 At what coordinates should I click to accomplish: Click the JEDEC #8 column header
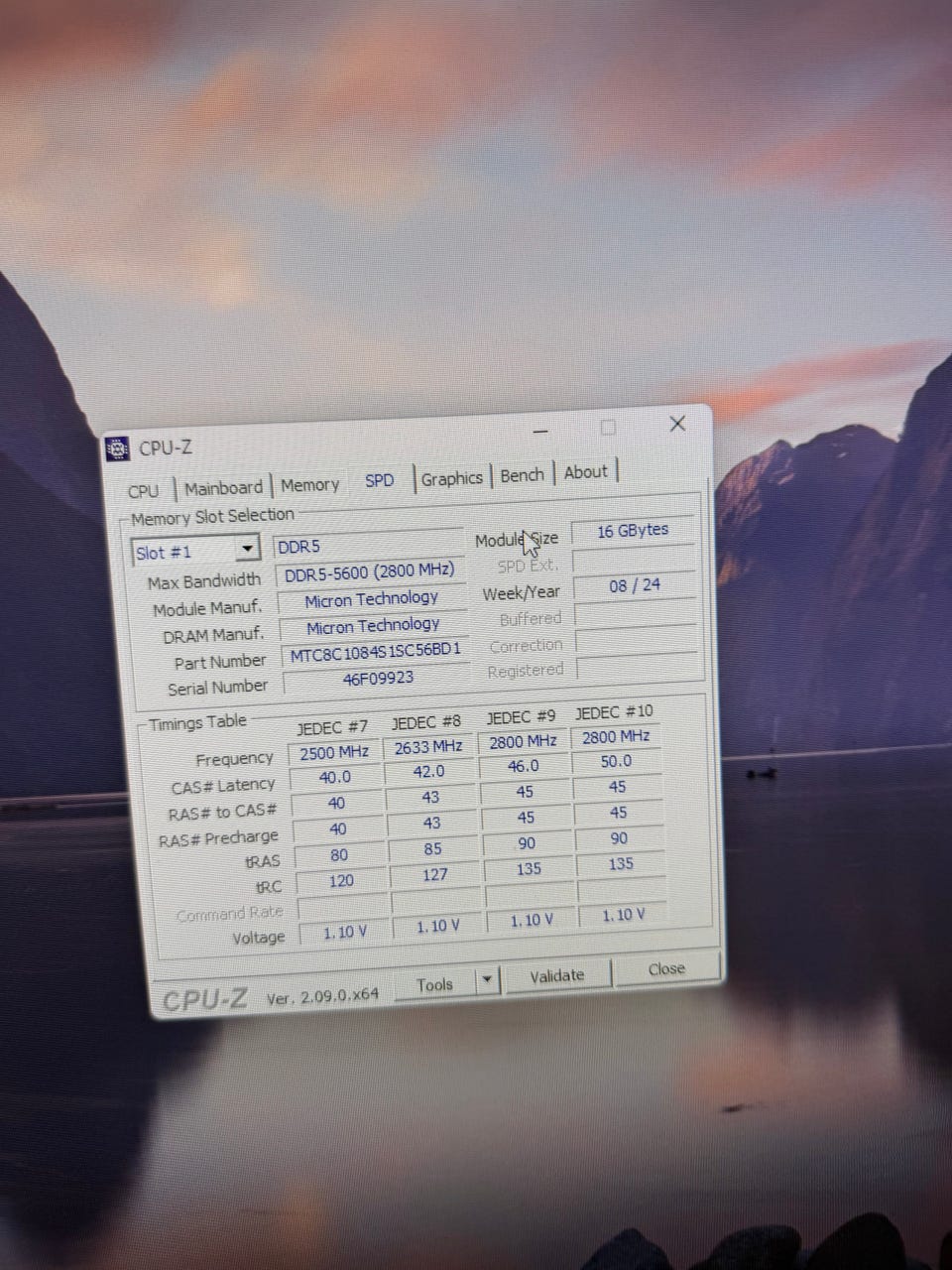(426, 722)
